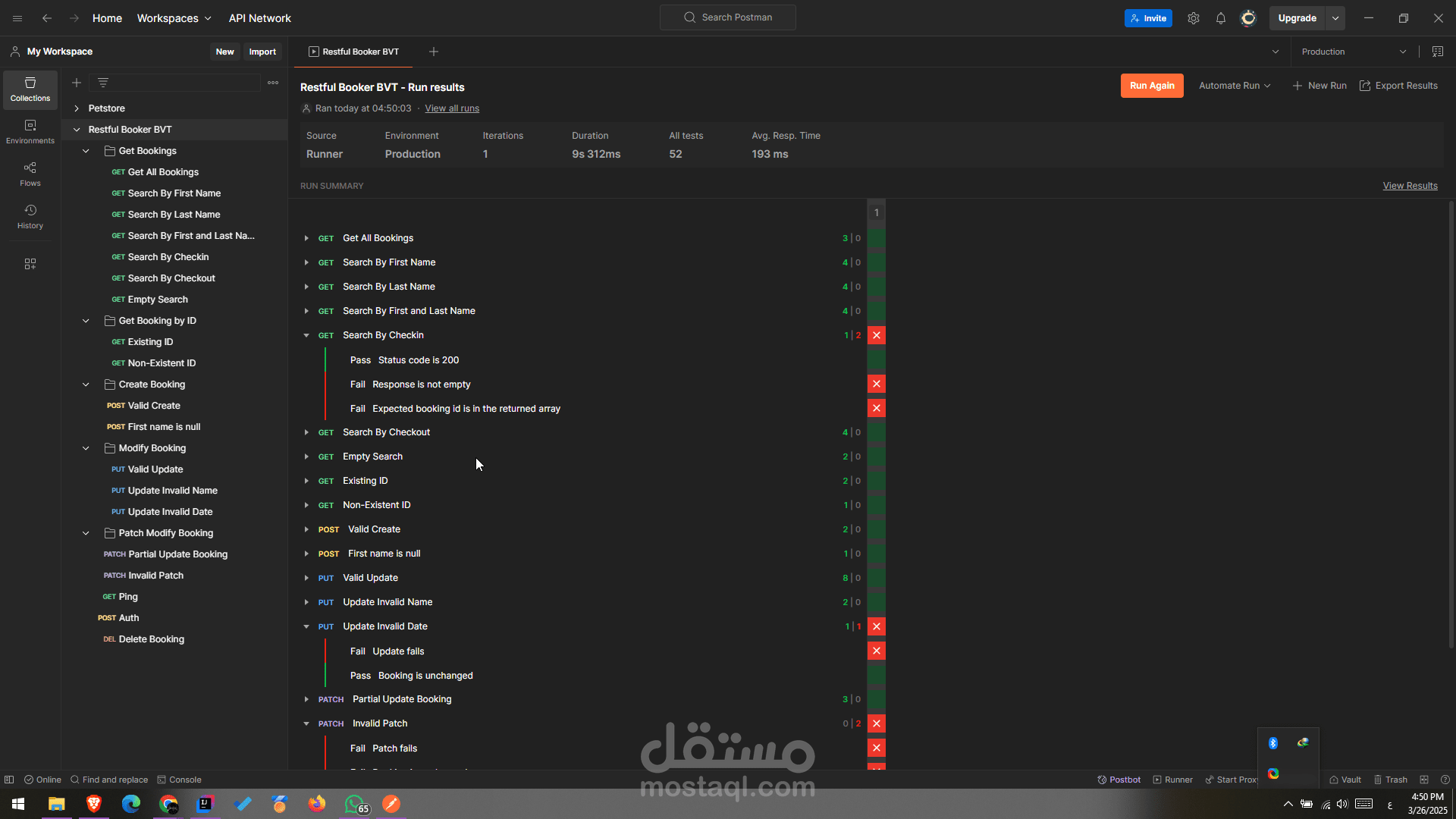Open API Network in the top menu
The image size is (1456, 819).
point(260,18)
